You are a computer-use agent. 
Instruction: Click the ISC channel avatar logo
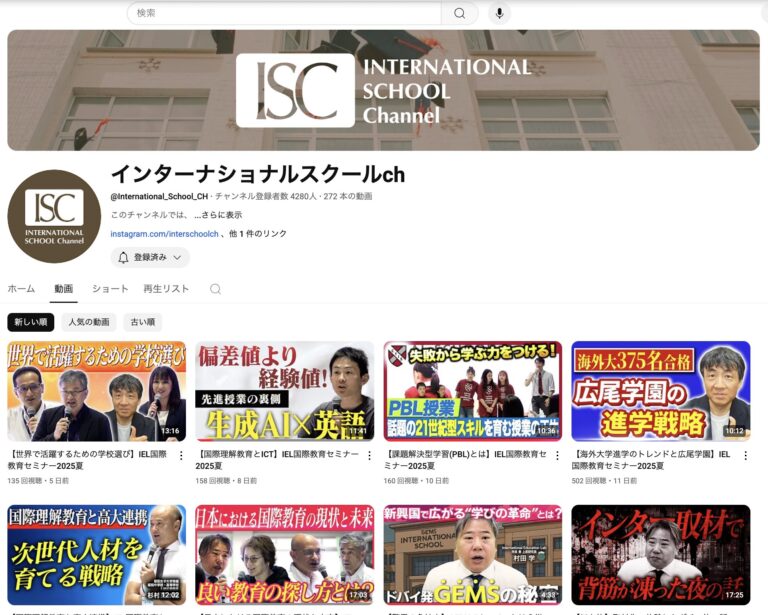(x=54, y=216)
